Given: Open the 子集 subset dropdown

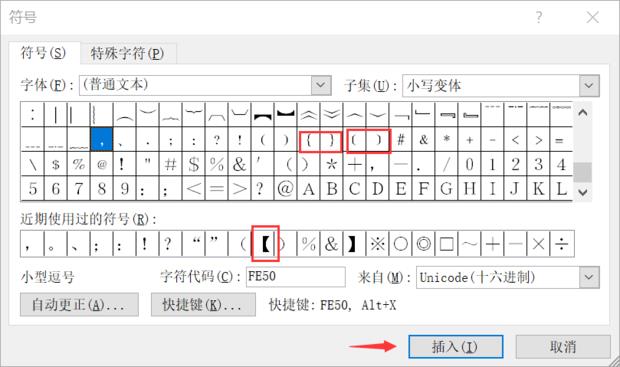Looking at the screenshot, I should coord(589,85).
